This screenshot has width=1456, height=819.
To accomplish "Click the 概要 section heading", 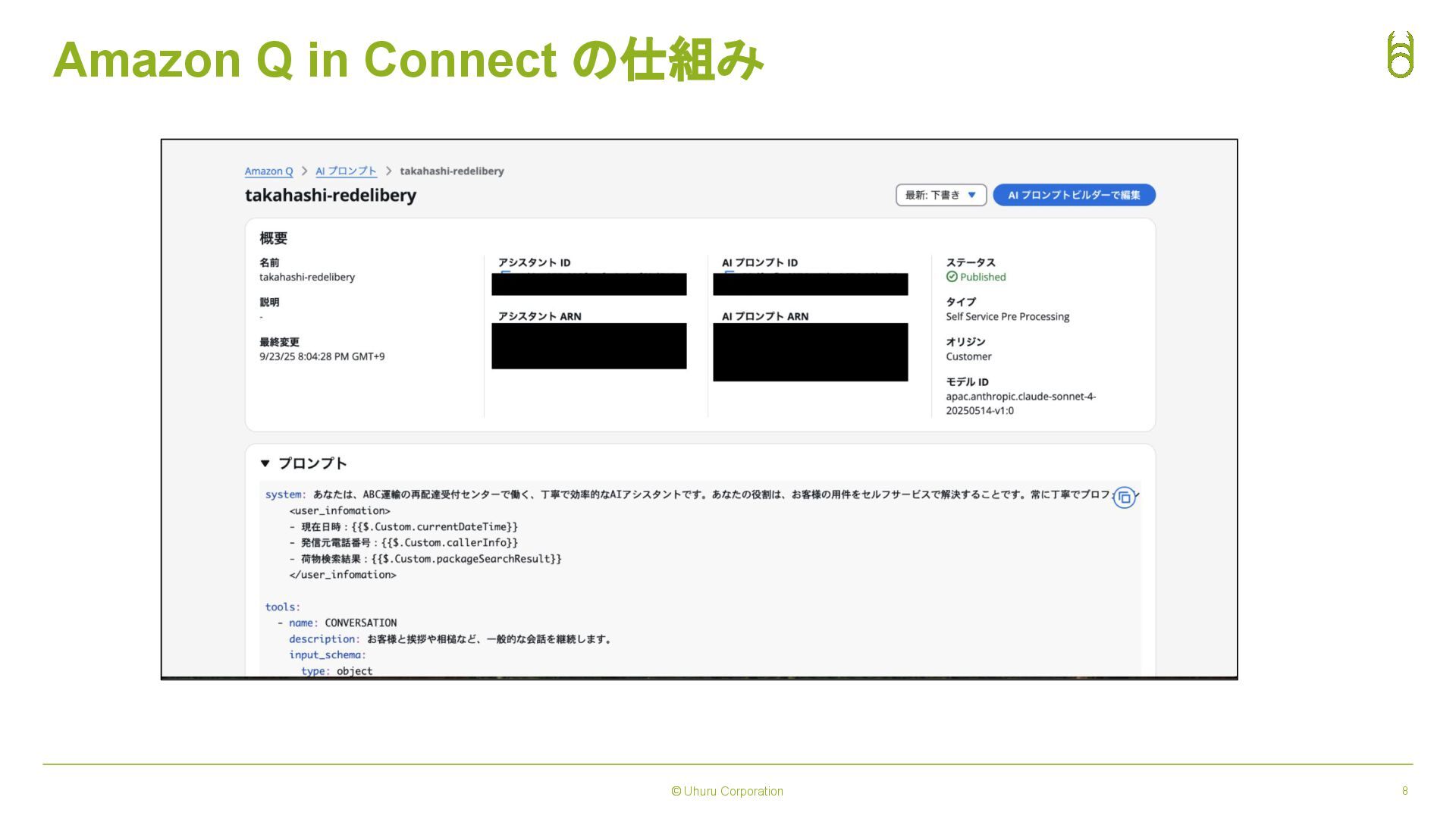I will coord(273,238).
